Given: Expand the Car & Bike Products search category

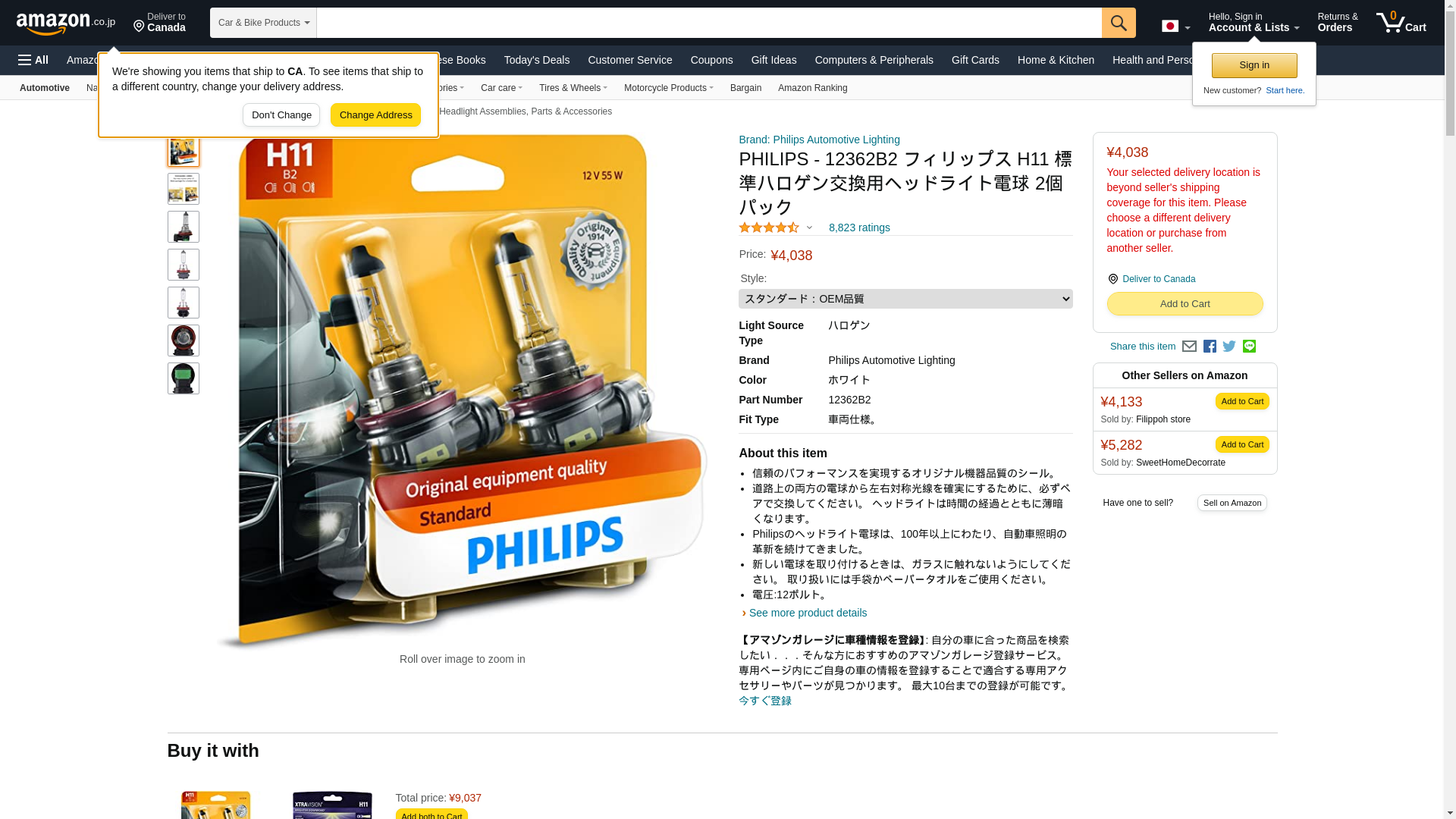Looking at the screenshot, I should click(x=263, y=23).
